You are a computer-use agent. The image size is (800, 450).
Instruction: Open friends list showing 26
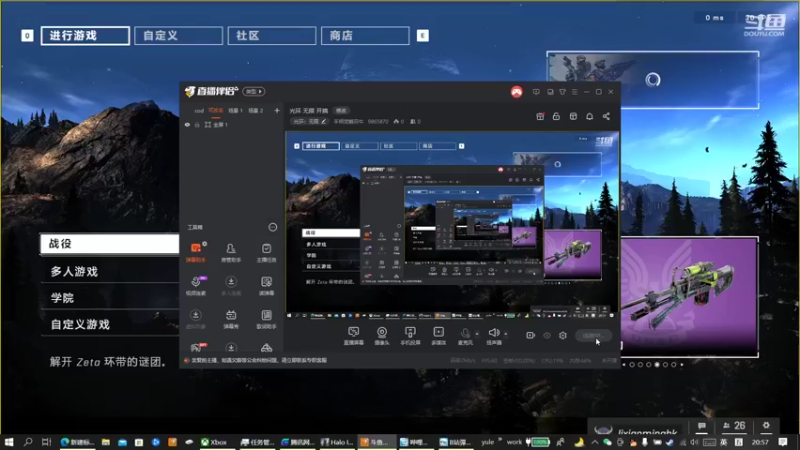coord(734,426)
